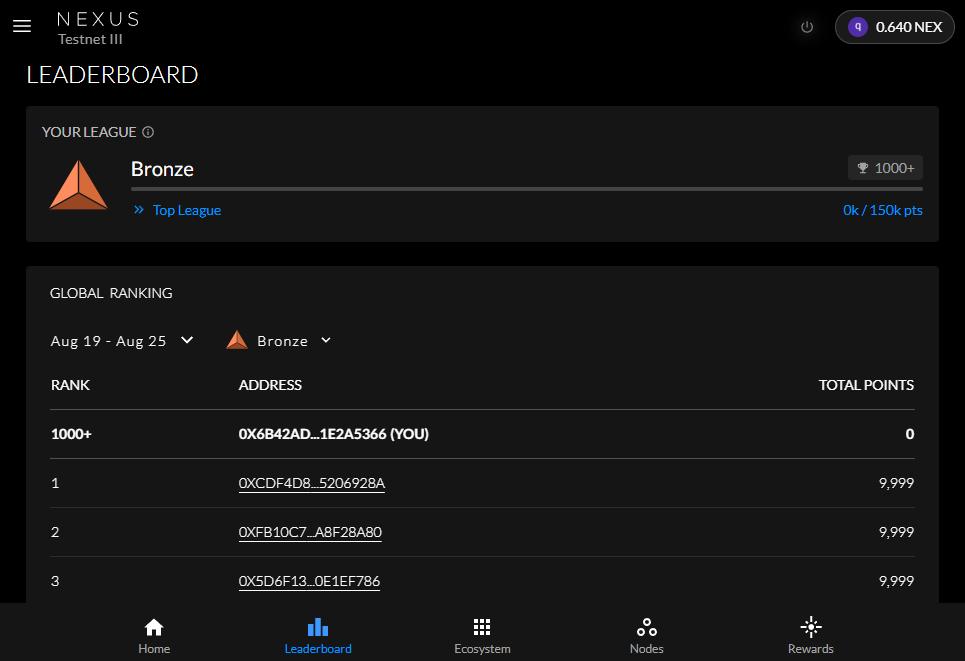Click the Nodes circles icon
Viewport: 965px width, 661px height.
[647, 627]
